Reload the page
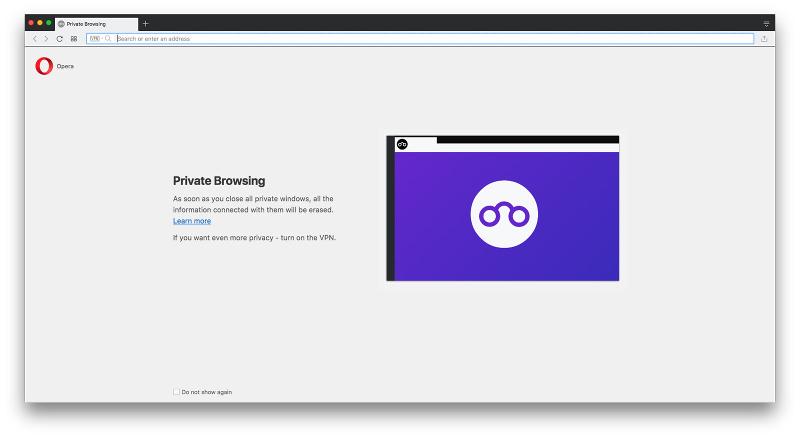Viewport: 800px width, 438px height. click(60, 39)
